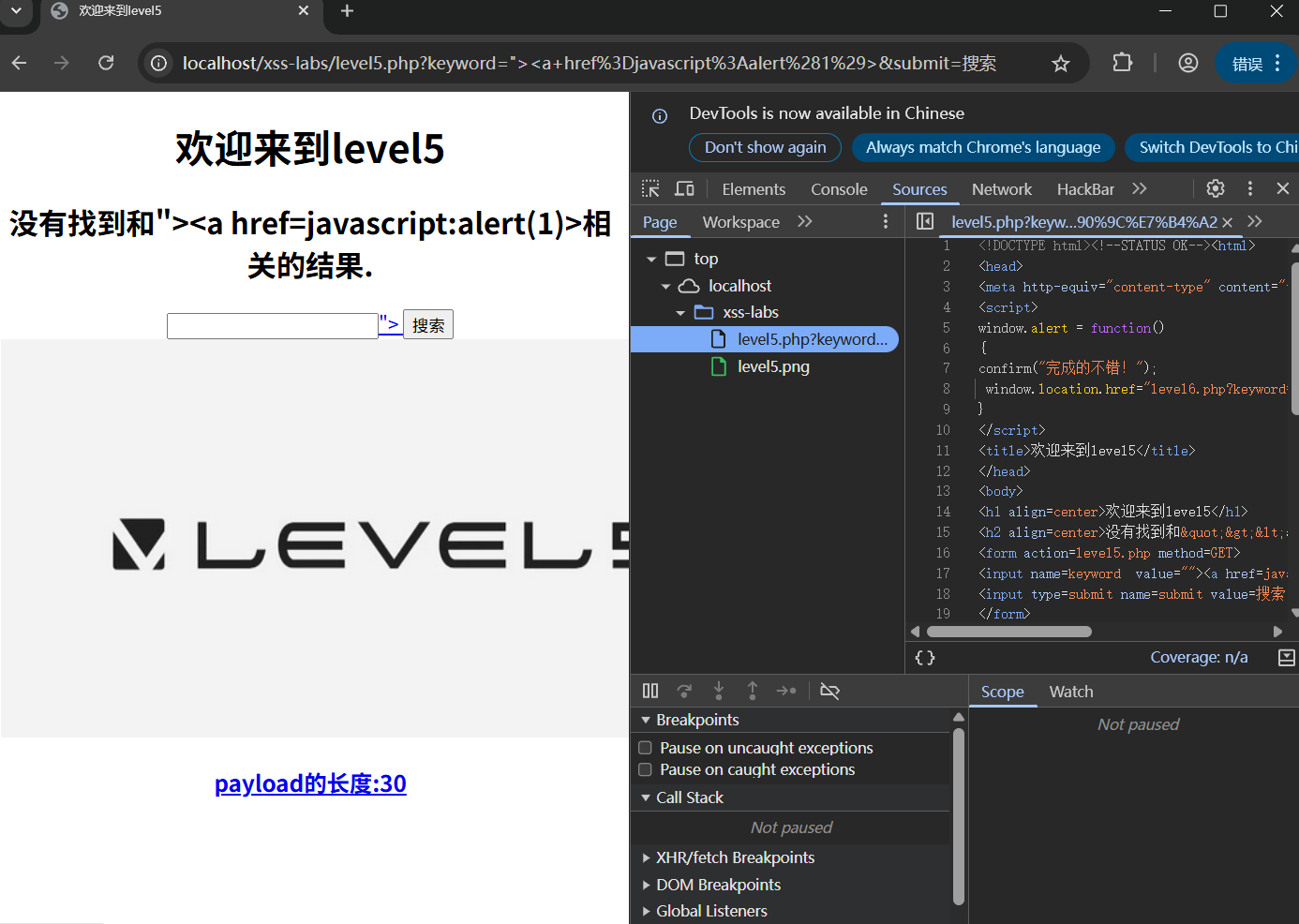This screenshot has width=1299, height=924.
Task: Open the Chrome profile avatar icon
Action: pos(1188,63)
